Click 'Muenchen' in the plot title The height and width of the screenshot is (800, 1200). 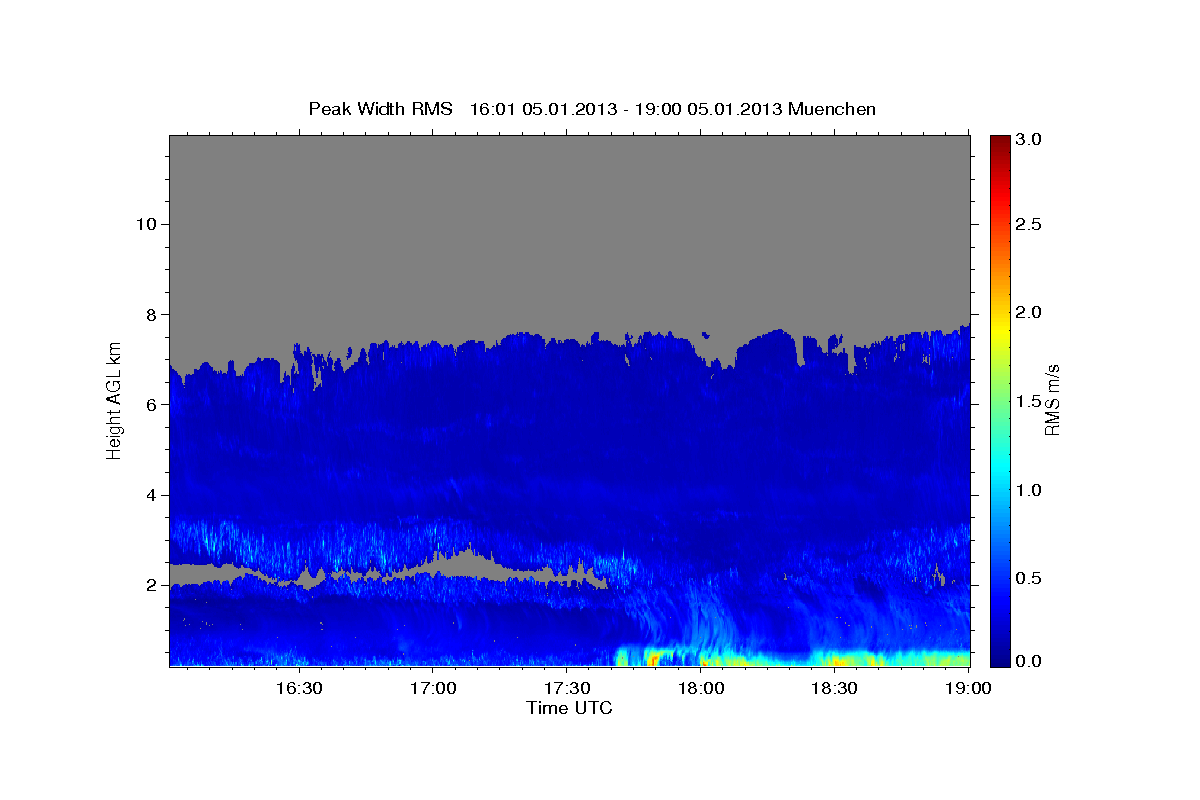click(x=832, y=108)
